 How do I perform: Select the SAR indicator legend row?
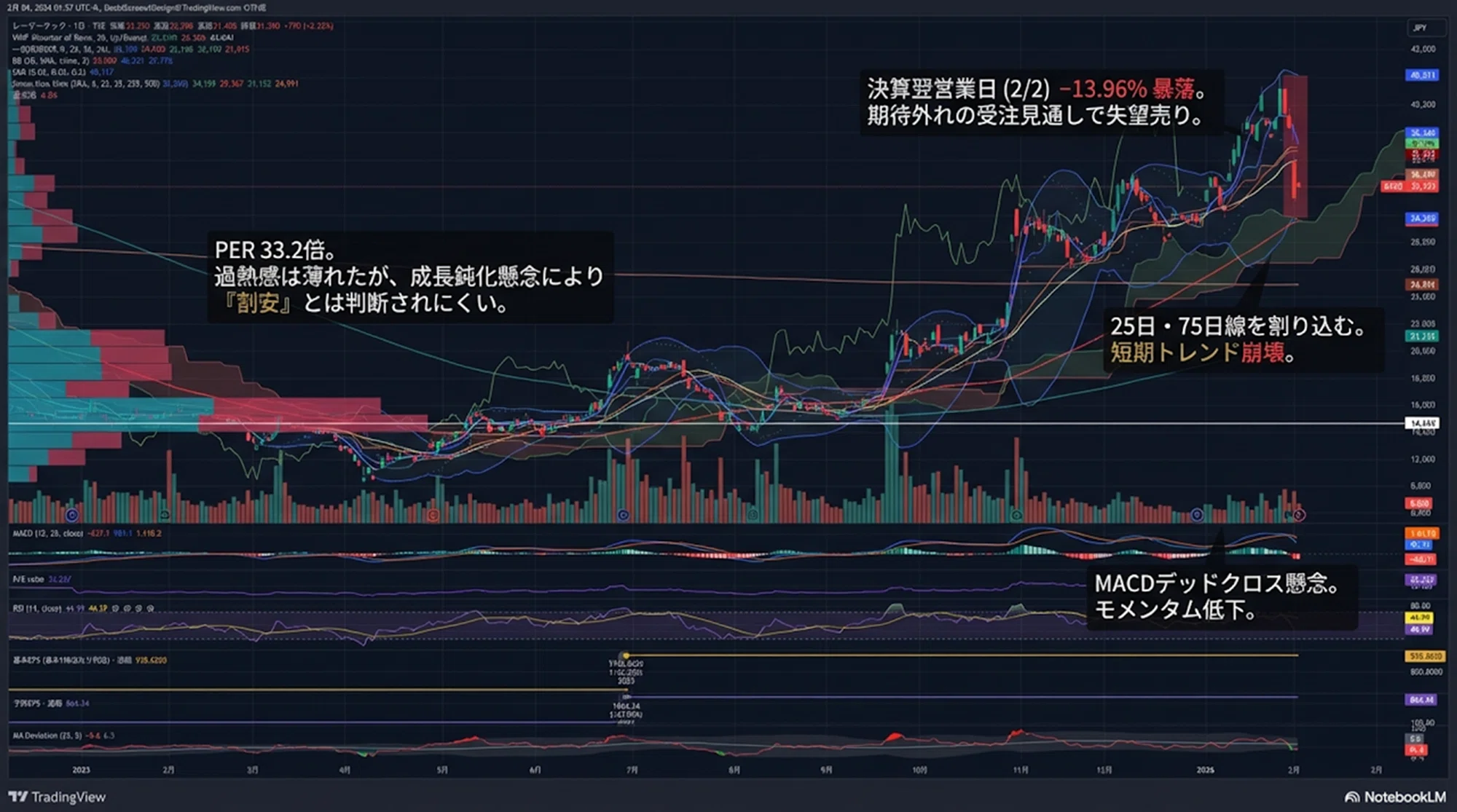(x=63, y=72)
